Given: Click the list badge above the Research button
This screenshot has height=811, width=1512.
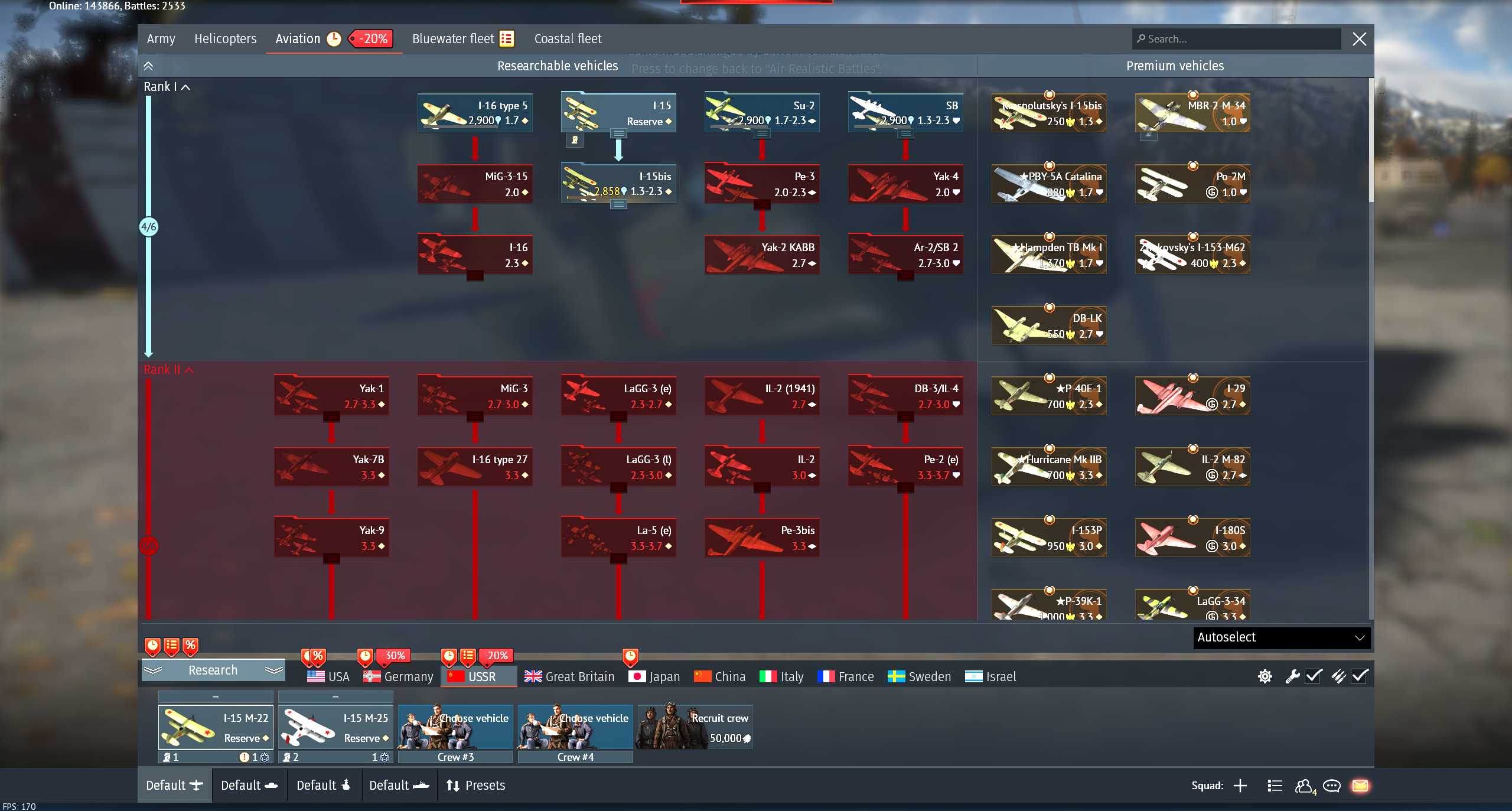Looking at the screenshot, I should coord(171,646).
